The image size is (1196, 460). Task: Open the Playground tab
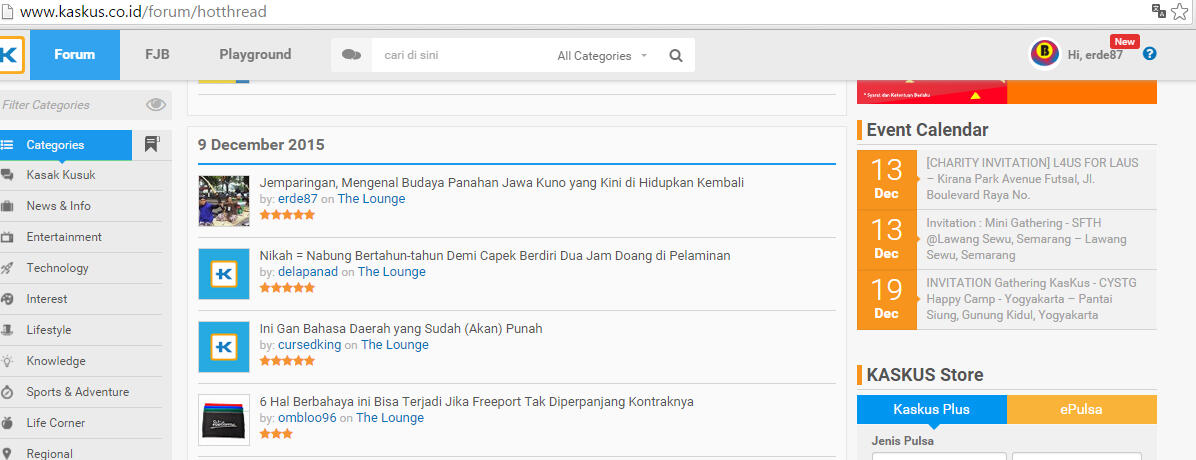256,54
